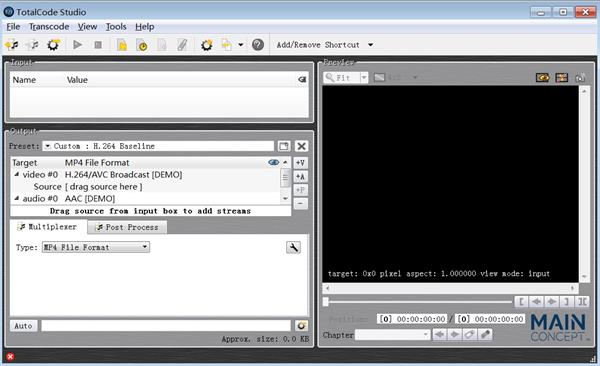The width and height of the screenshot is (600, 366).
Task: Select the Target MP4 File Format row
Action: click(x=145, y=163)
